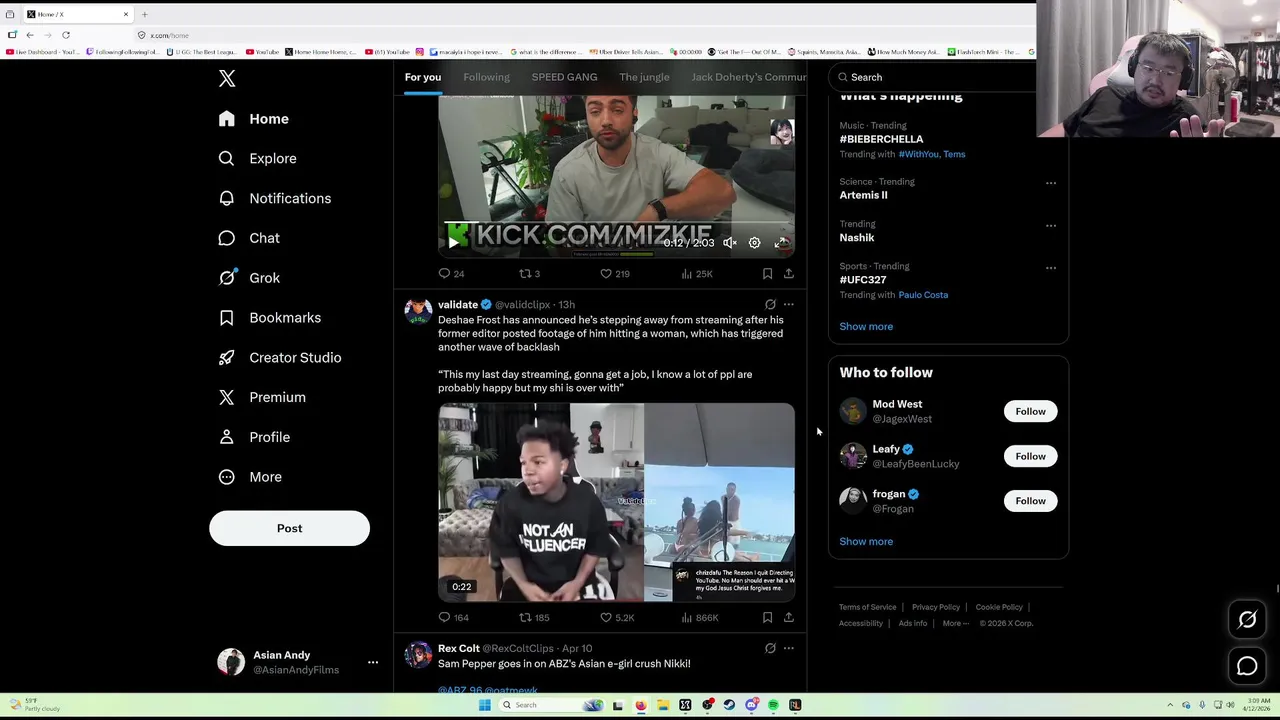This screenshot has width=1280, height=720.
Task: Open more options on validate's post
Action: coord(788,304)
